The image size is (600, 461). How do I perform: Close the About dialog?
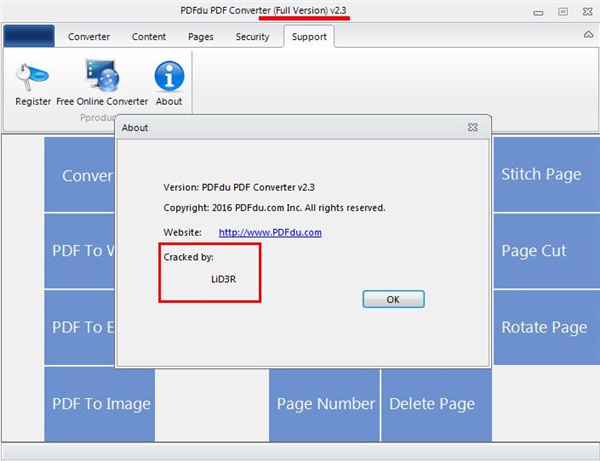(x=473, y=127)
